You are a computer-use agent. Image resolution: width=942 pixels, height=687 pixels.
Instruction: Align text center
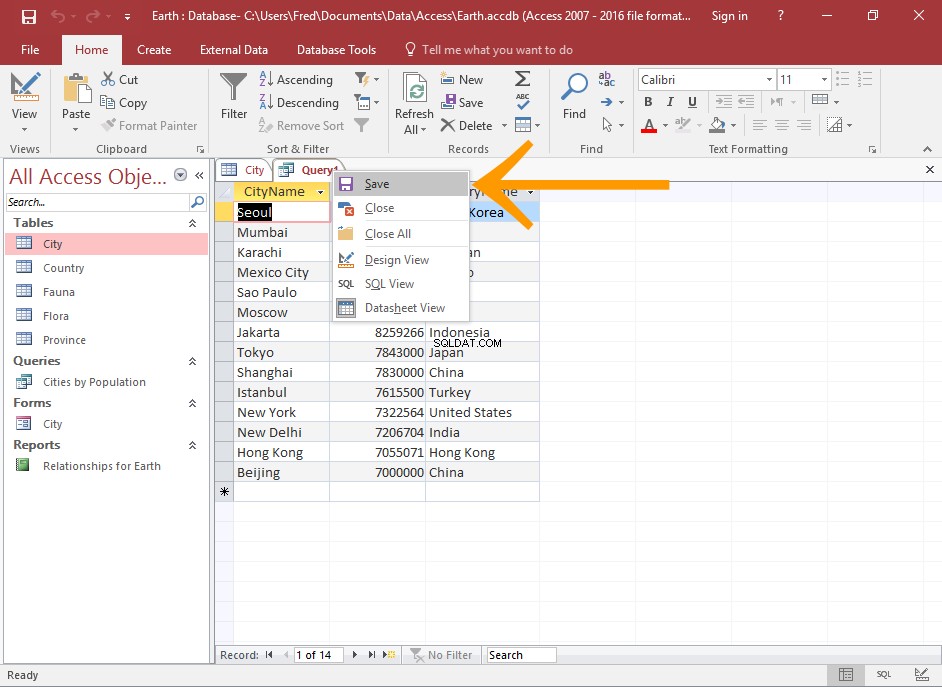tap(782, 125)
